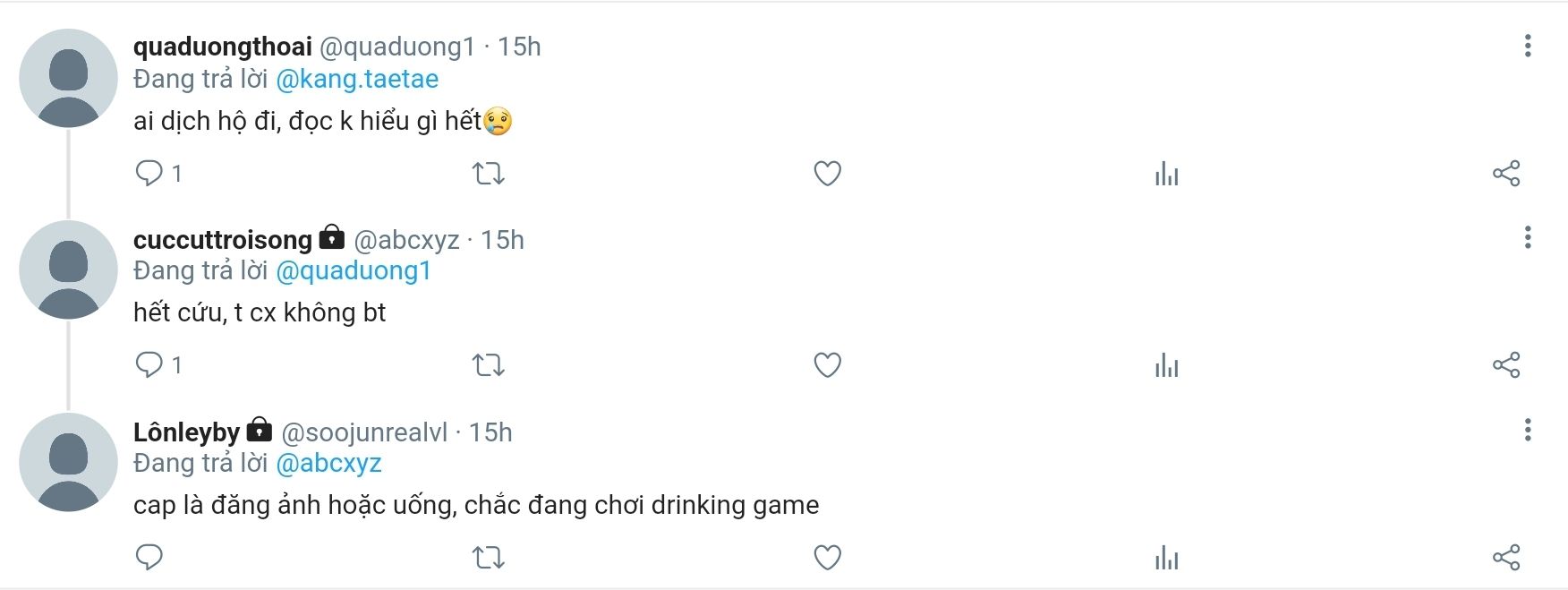Retweet quaduongthoai's post
The height and width of the screenshot is (590, 1568).
click(x=488, y=173)
